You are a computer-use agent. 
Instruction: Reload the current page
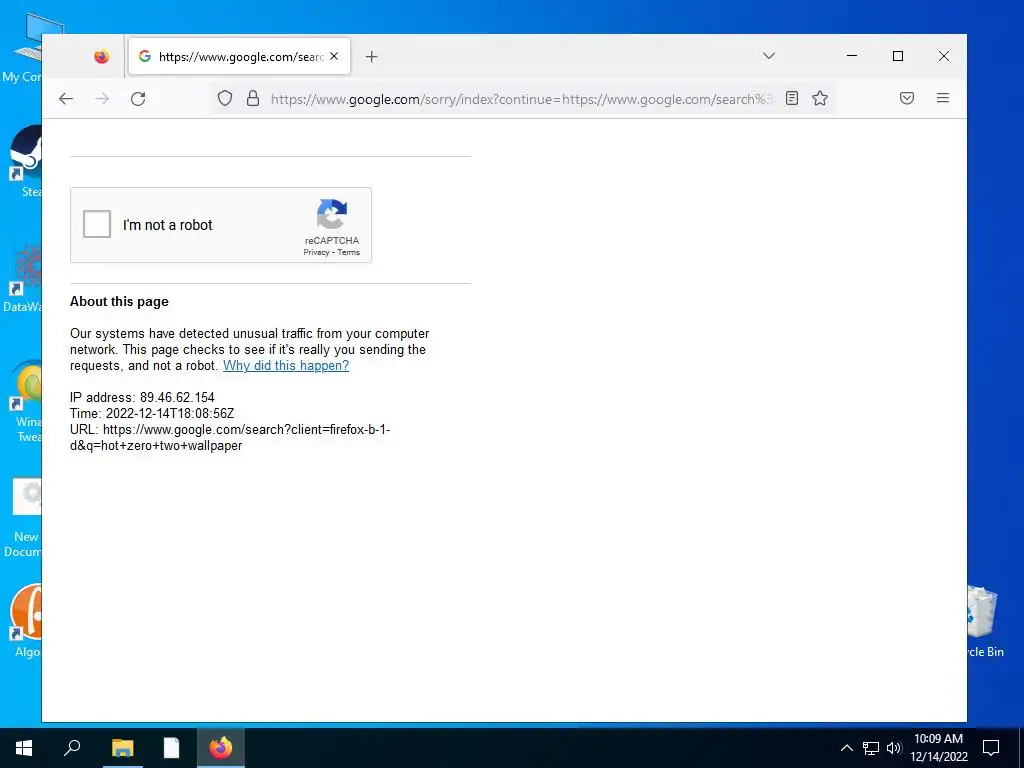coord(138,99)
